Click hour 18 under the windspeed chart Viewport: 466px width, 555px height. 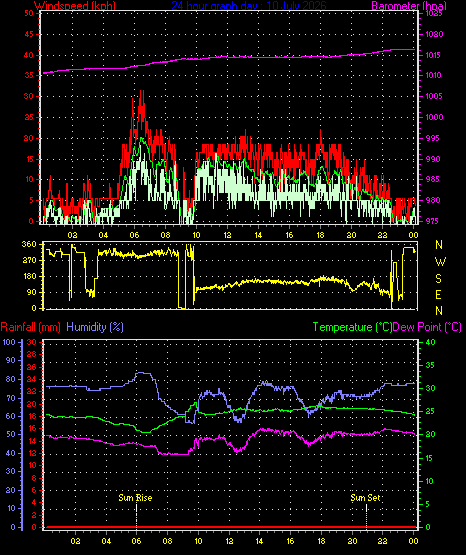pyautogui.click(x=320, y=235)
